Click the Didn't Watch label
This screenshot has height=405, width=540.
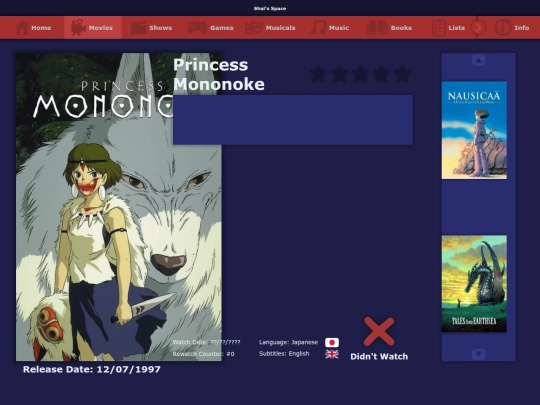coord(379,356)
